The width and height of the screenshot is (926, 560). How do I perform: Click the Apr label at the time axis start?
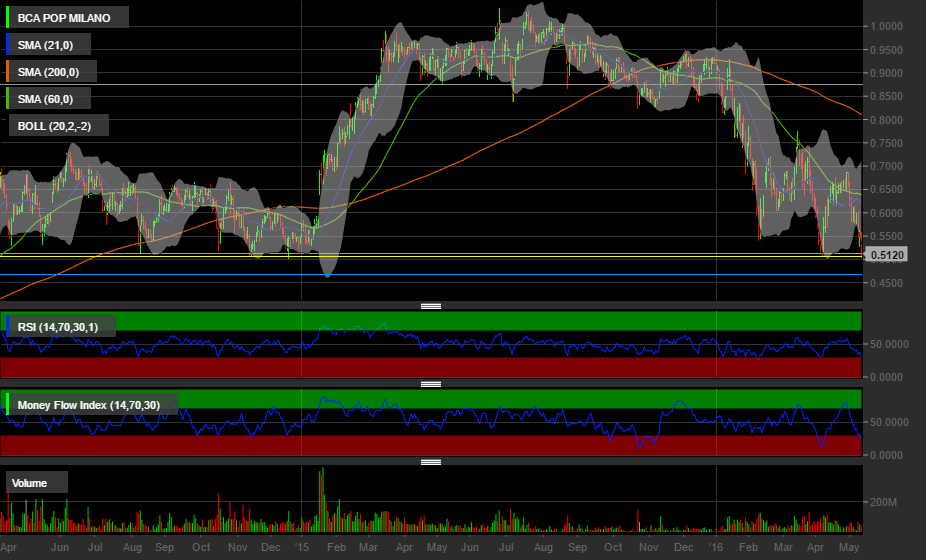pos(9,547)
